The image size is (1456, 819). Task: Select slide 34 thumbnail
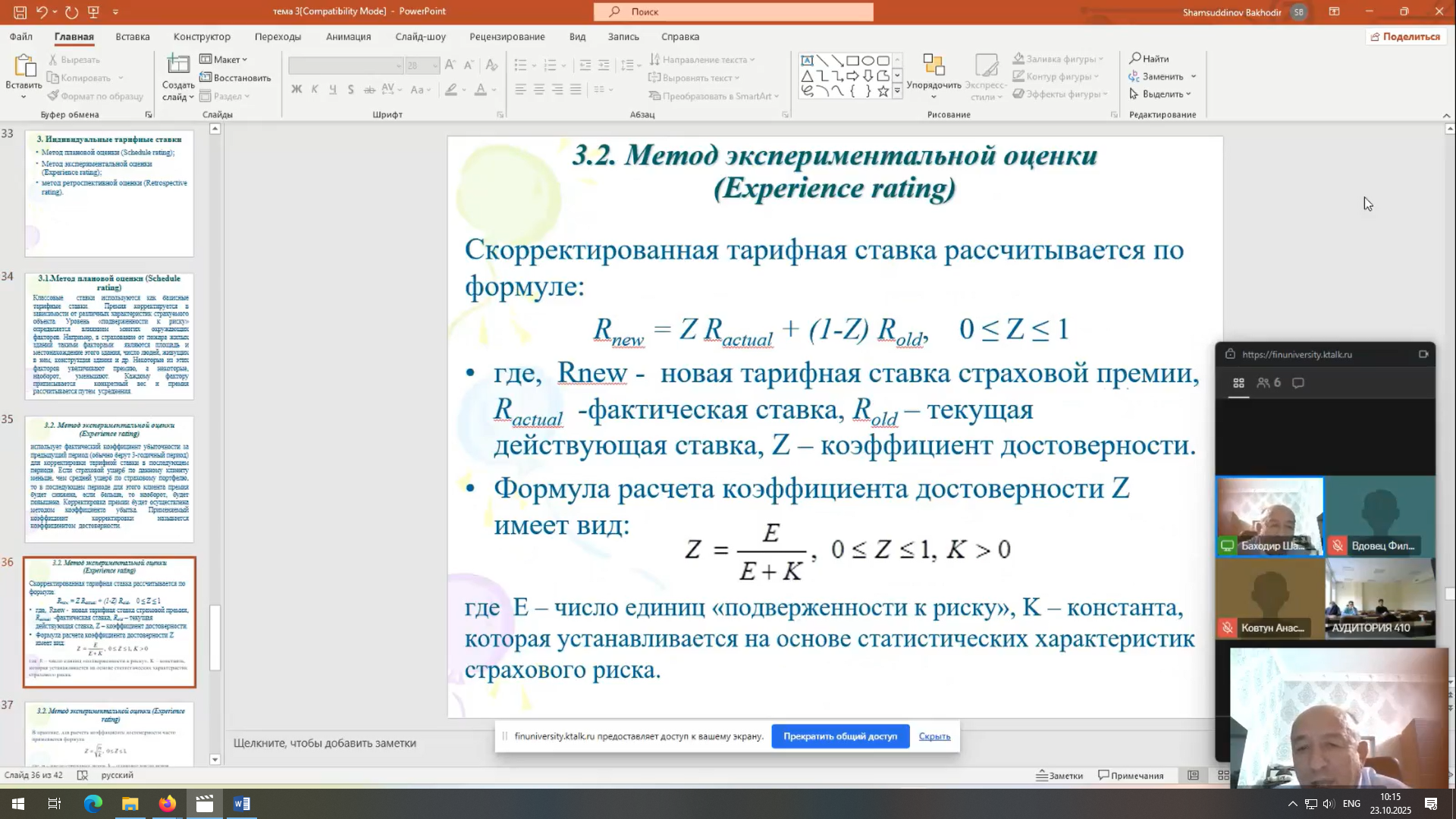pyautogui.click(x=109, y=336)
